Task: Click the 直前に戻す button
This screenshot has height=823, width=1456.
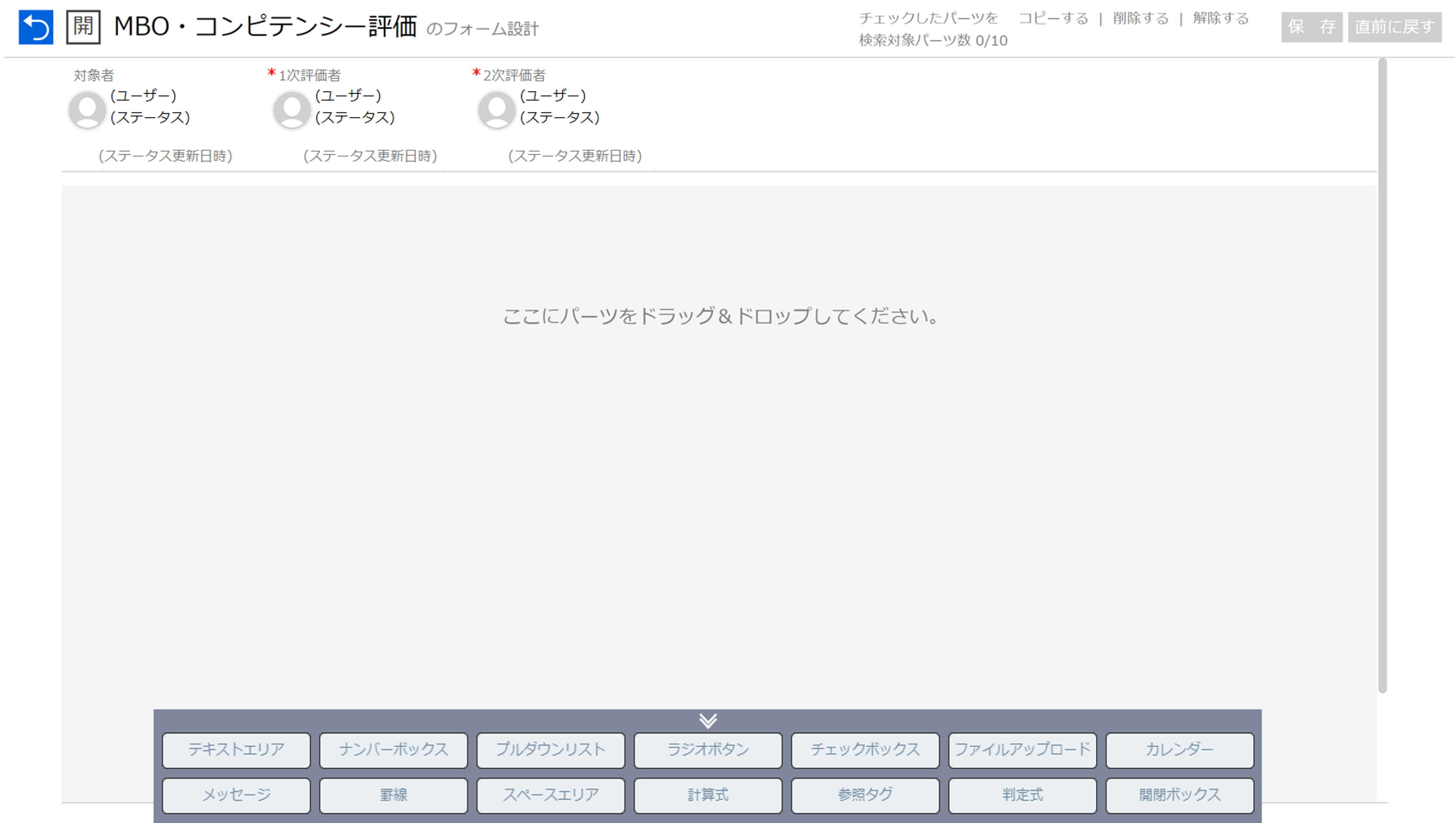Action: pos(1395,27)
